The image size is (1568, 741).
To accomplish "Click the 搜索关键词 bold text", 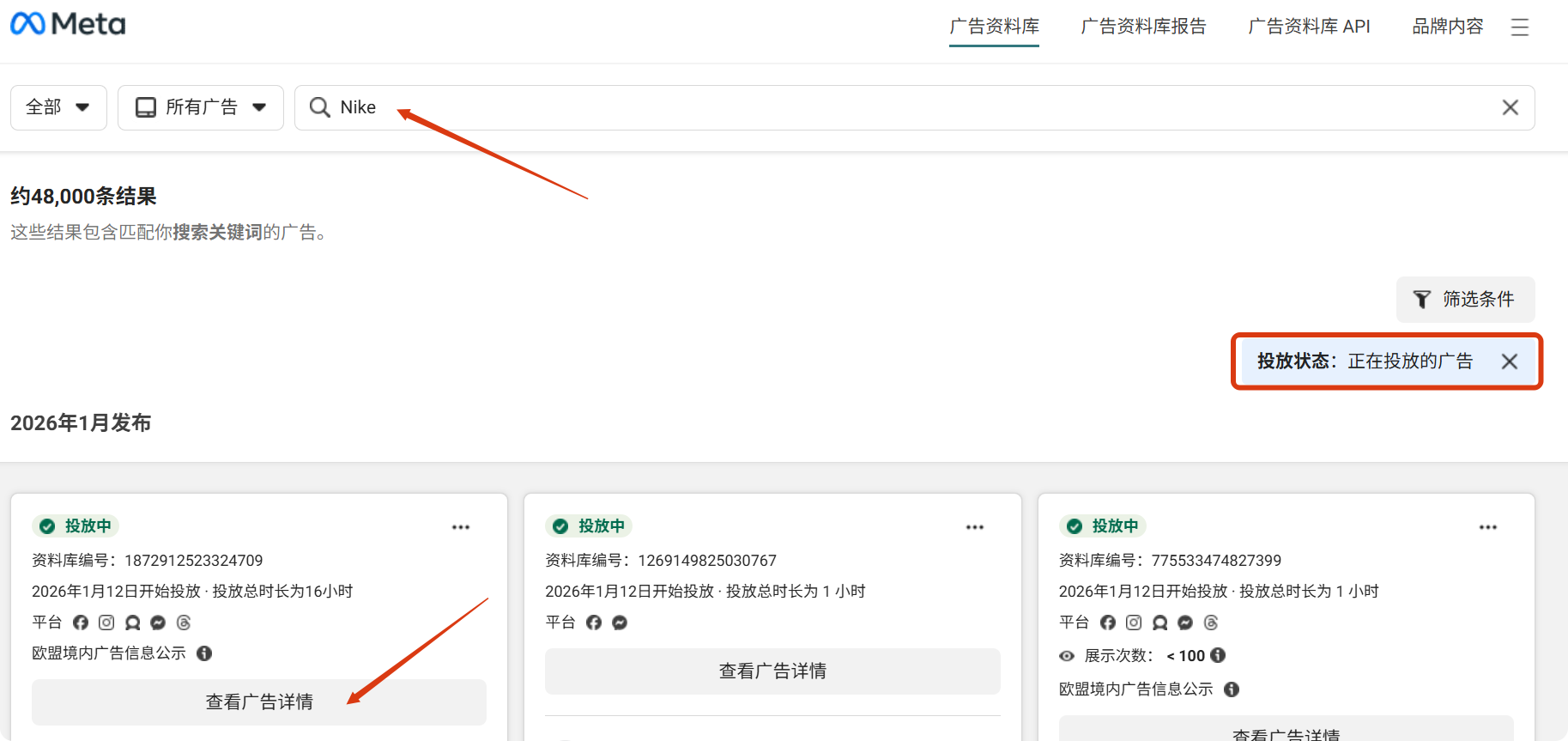I will 218,233.
